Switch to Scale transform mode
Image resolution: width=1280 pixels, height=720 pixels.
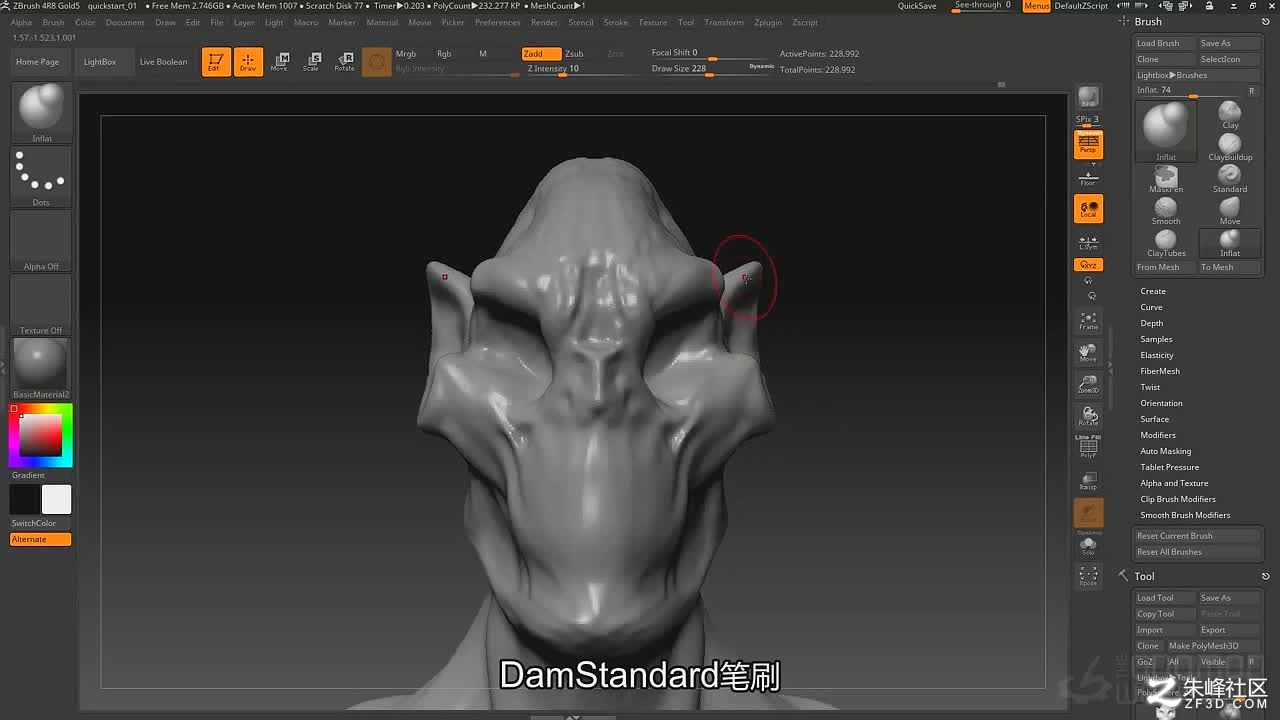pyautogui.click(x=312, y=62)
